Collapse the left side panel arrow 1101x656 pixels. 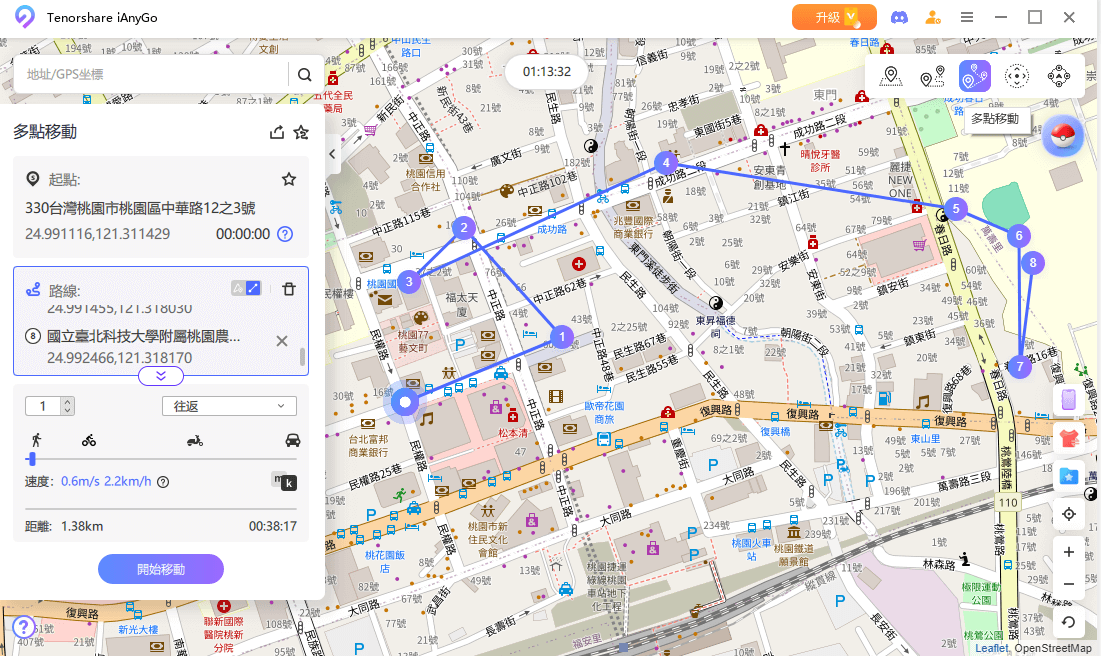point(332,154)
